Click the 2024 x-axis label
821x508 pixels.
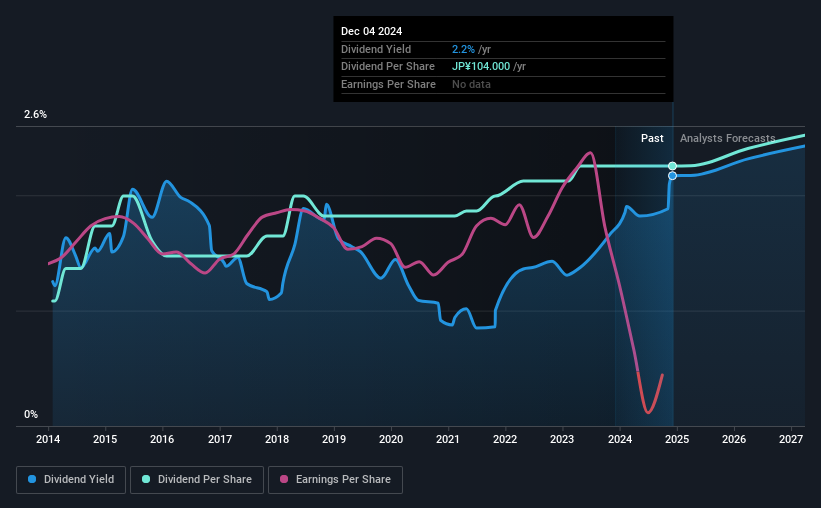619,439
